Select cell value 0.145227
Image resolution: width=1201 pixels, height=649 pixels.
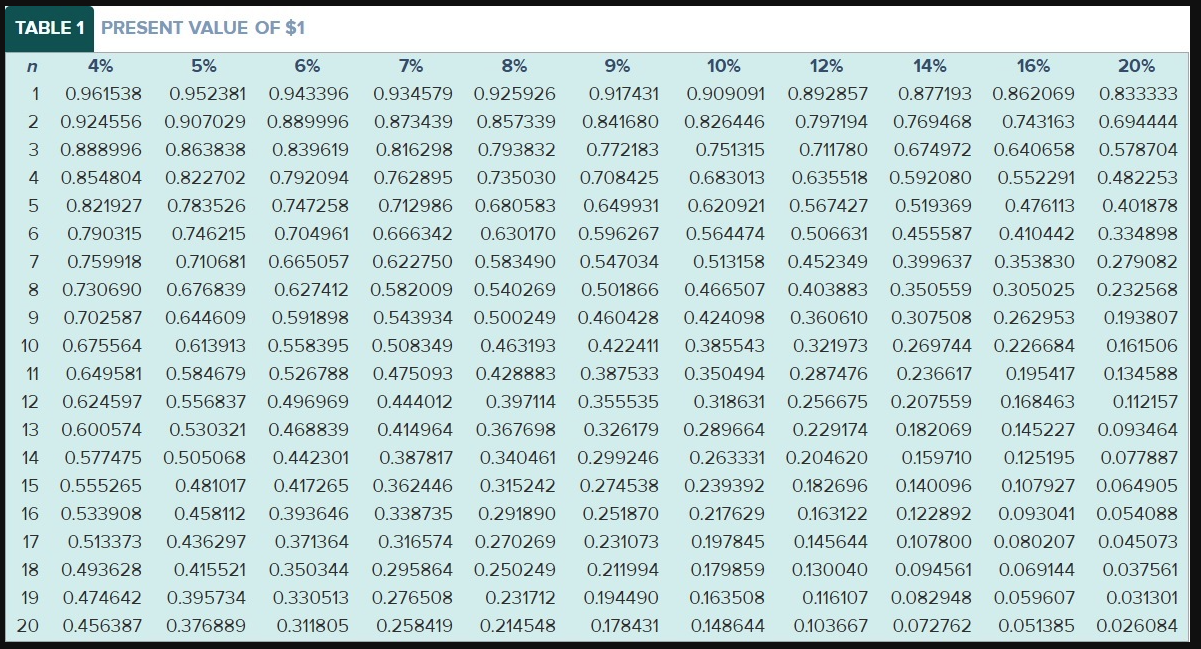1039,430
